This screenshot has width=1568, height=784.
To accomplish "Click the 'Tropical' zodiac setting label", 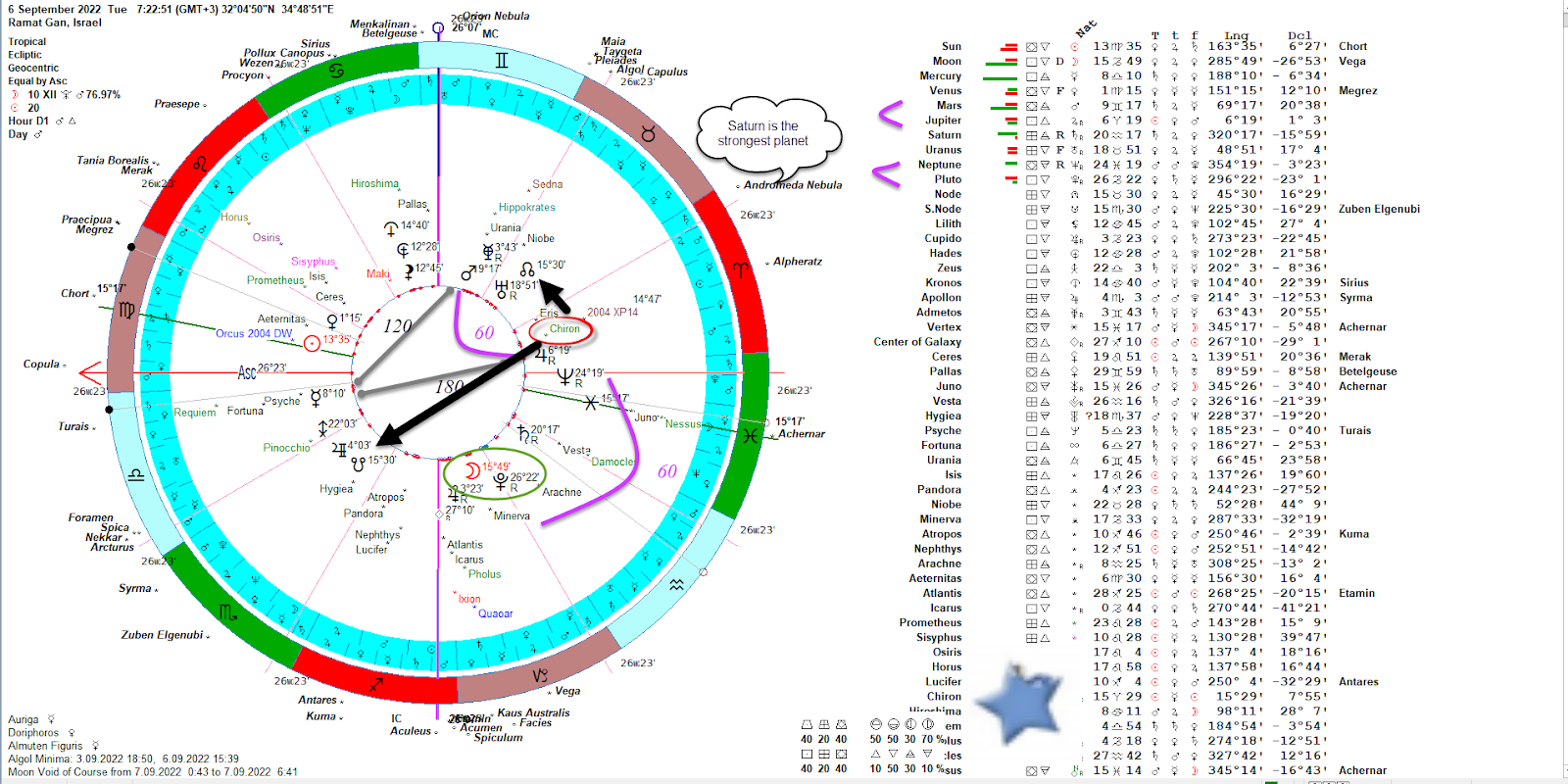I will click(27, 41).
